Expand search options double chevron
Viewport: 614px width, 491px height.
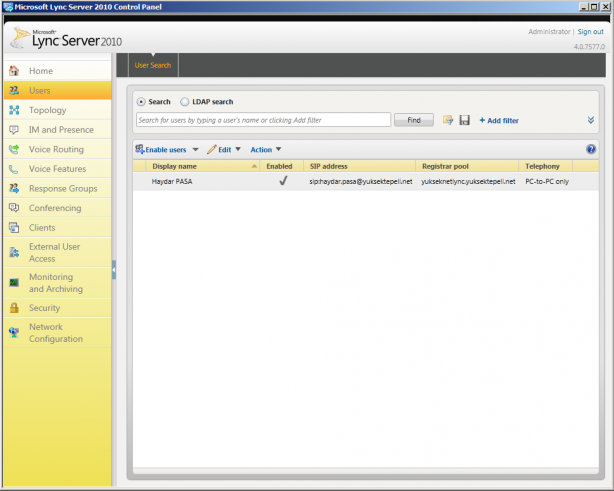coord(591,120)
